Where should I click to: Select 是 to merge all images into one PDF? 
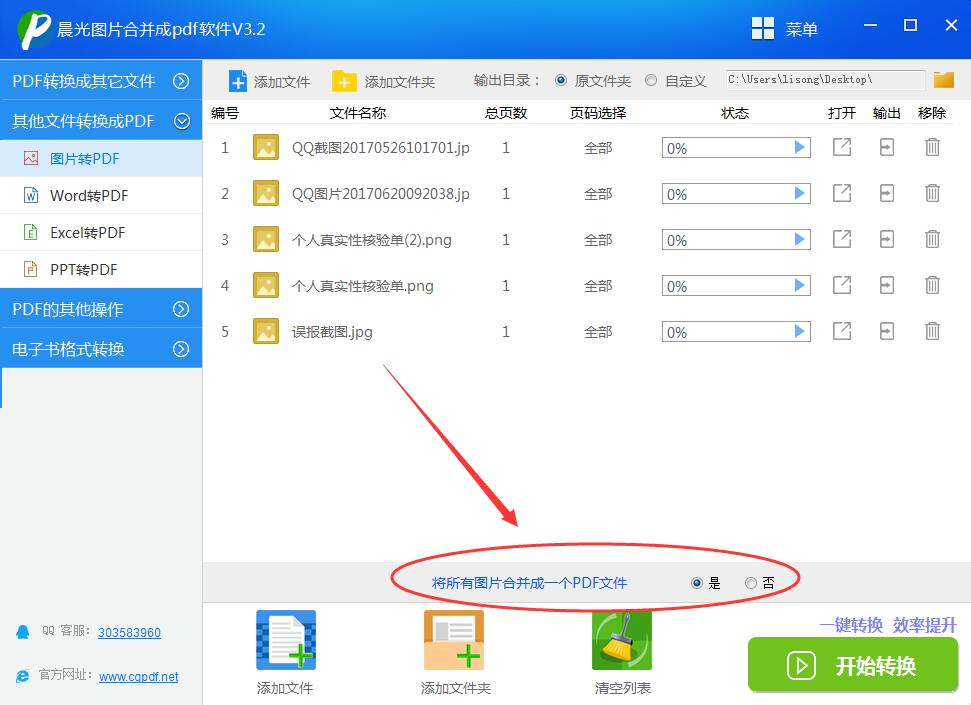click(694, 581)
